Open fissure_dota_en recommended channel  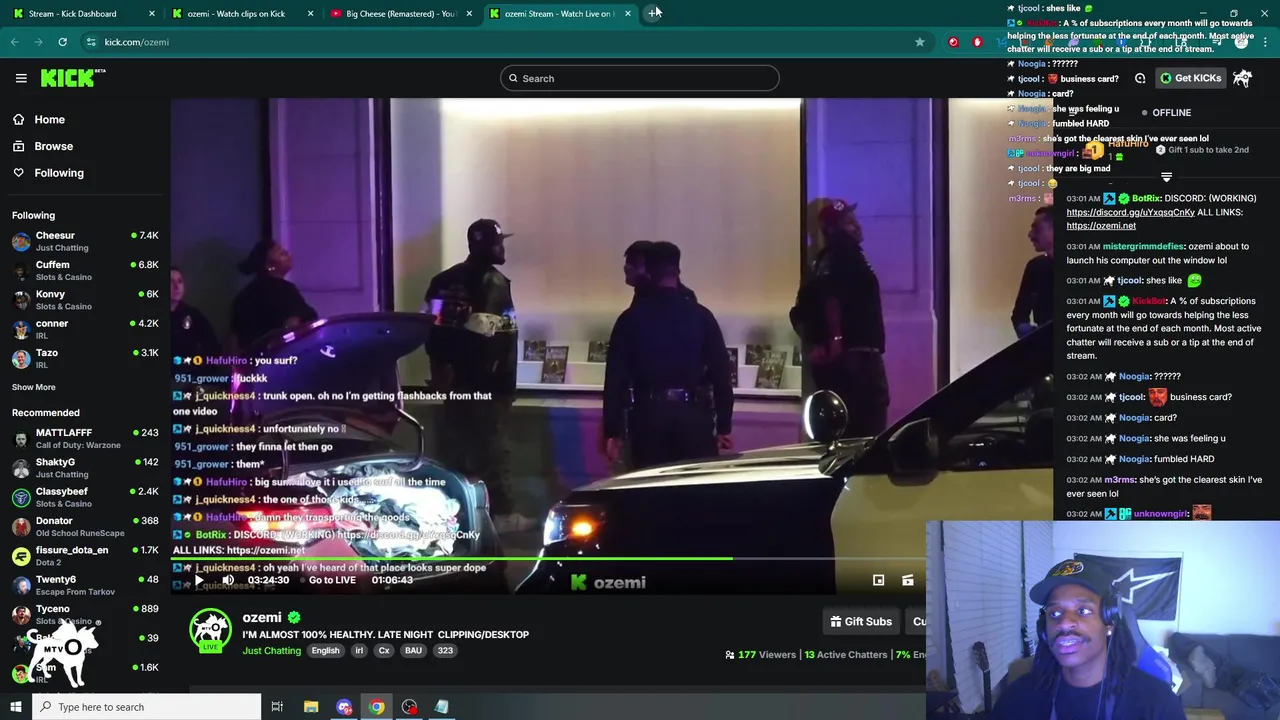pyautogui.click(x=85, y=555)
